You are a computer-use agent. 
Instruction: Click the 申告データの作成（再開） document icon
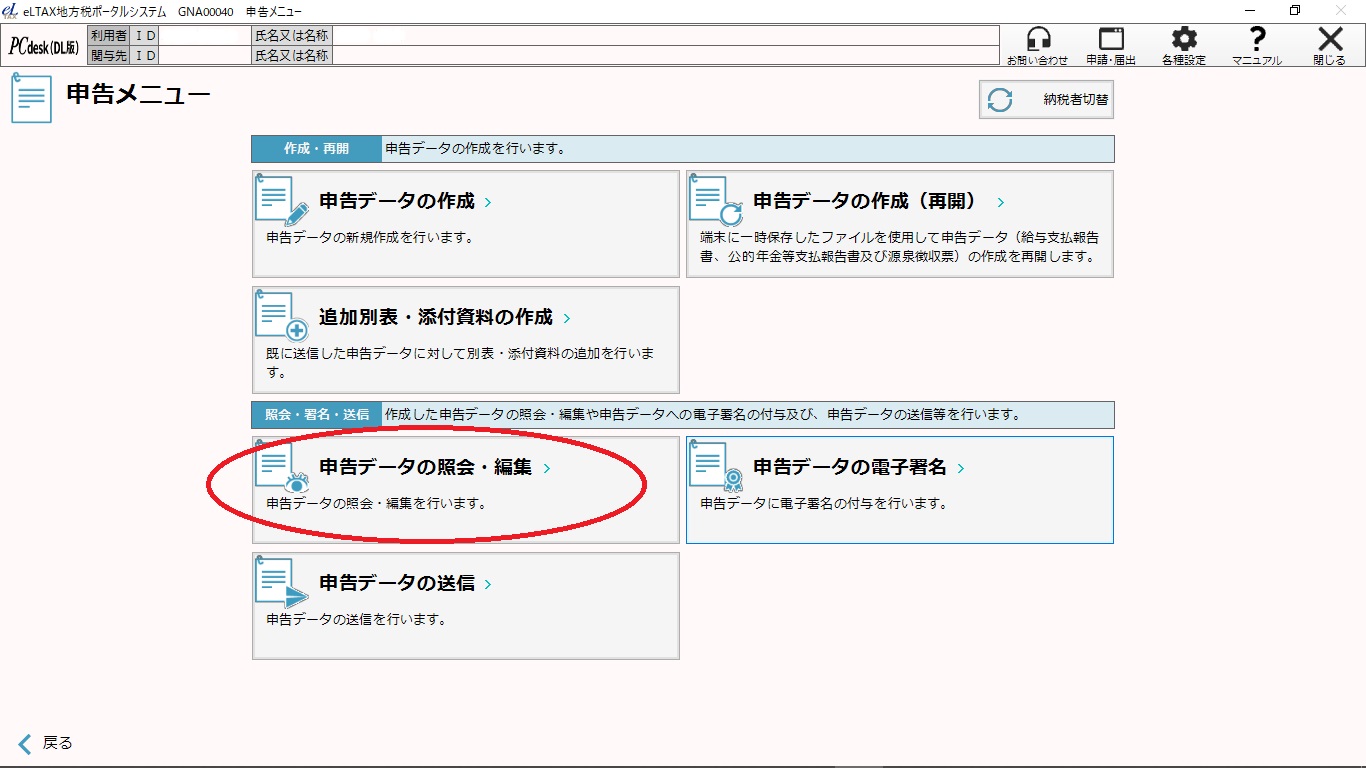tap(716, 201)
